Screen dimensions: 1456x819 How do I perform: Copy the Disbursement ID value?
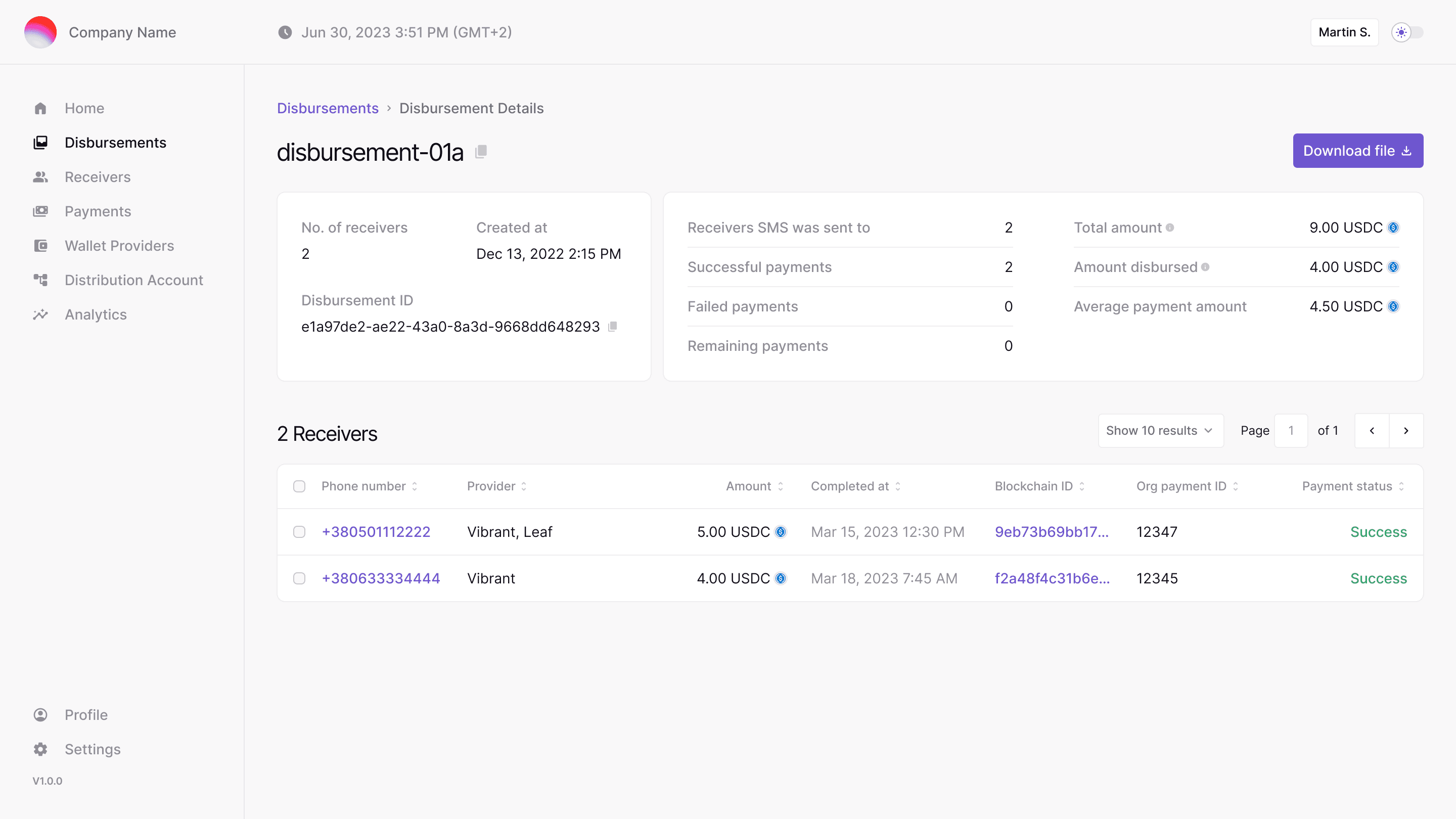[x=612, y=327]
